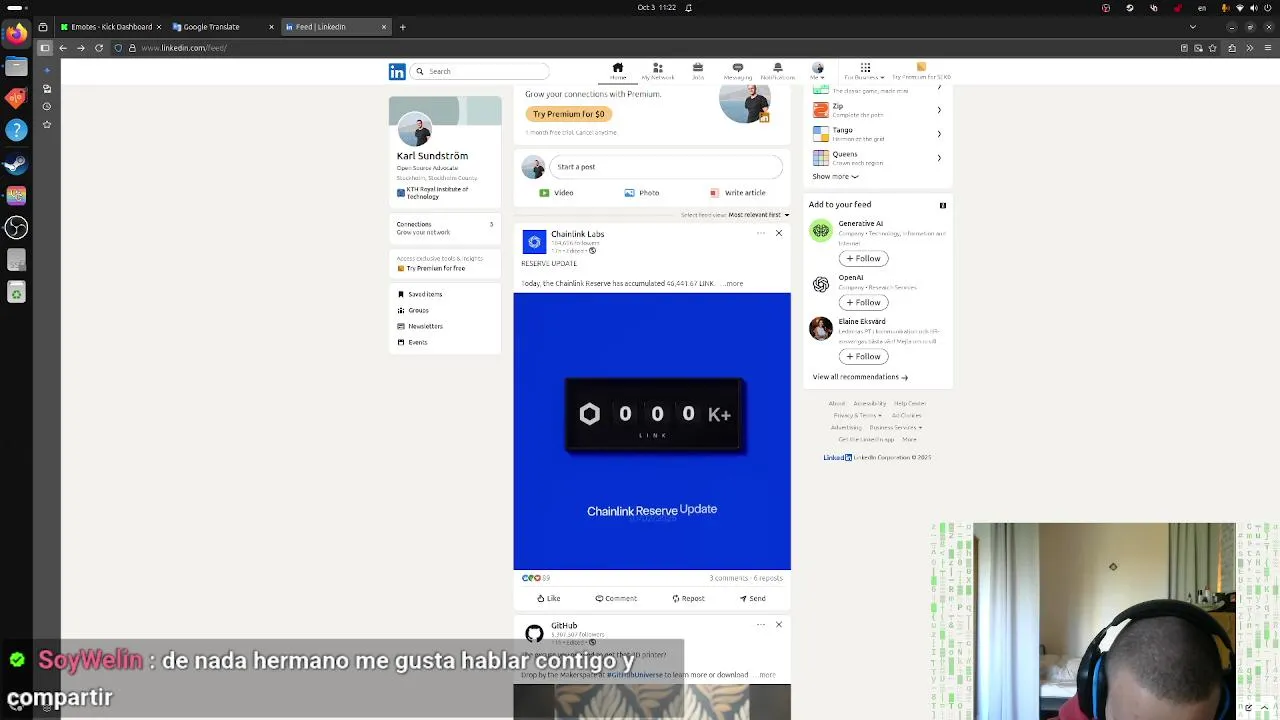The height and width of the screenshot is (720, 1280).
Task: Open a new browser tab
Action: [x=403, y=27]
